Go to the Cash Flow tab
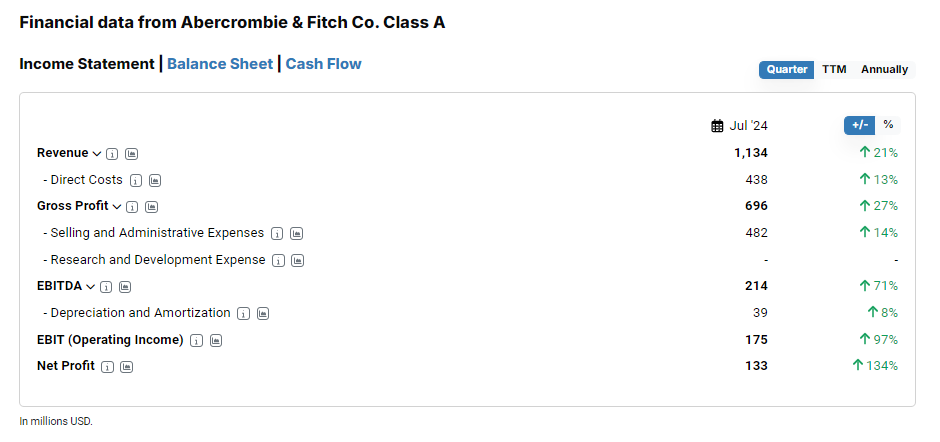 [324, 64]
